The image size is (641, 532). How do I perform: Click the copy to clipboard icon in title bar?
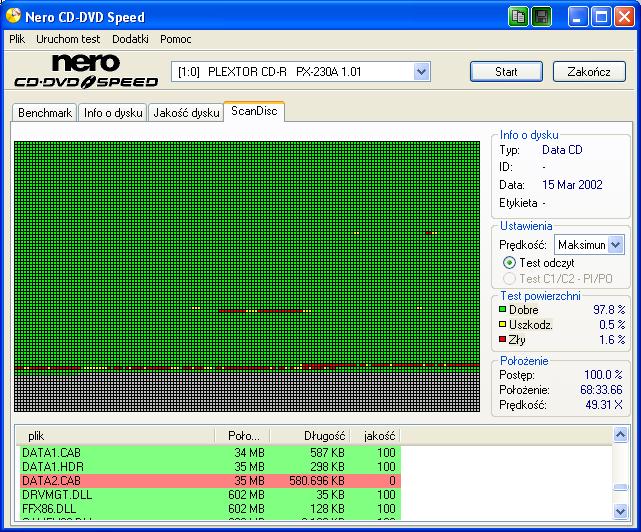(518, 17)
